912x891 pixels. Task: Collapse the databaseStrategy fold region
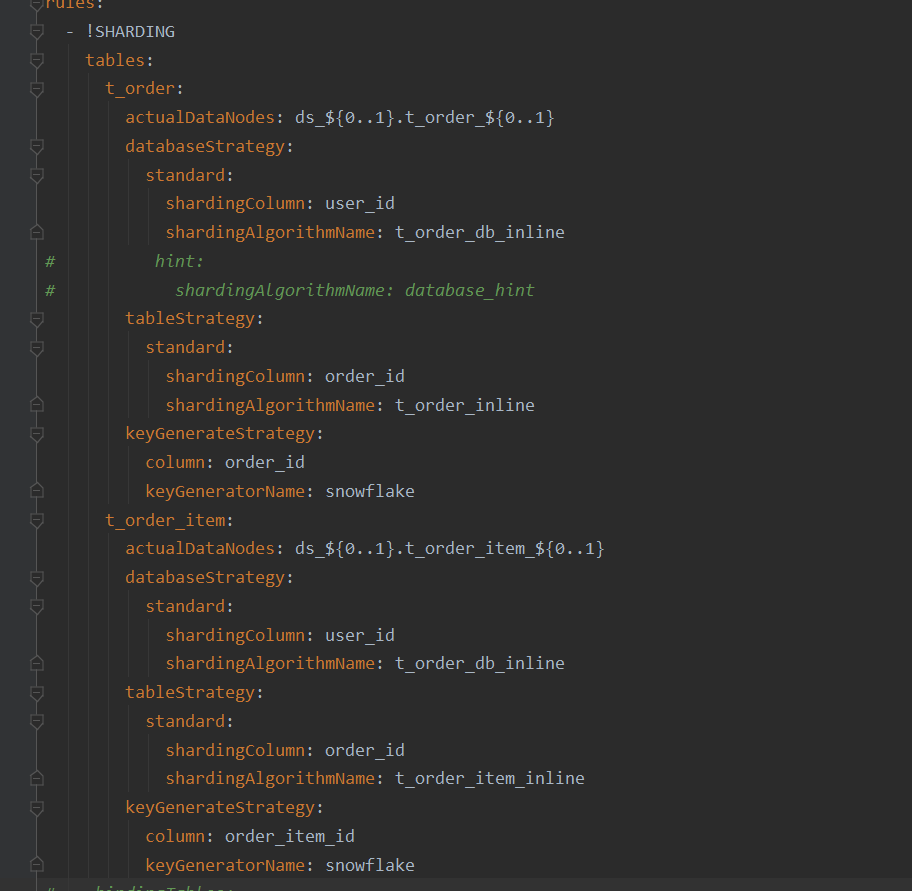(x=36, y=146)
